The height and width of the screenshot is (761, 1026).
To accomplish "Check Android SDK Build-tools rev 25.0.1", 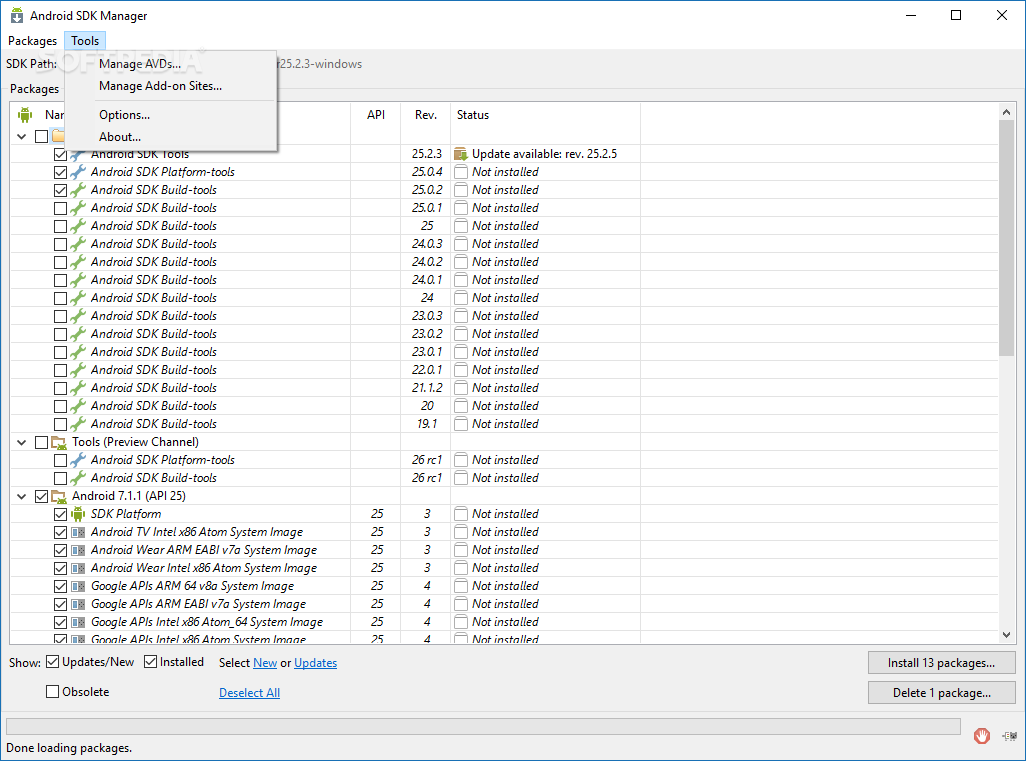I will click(x=60, y=208).
